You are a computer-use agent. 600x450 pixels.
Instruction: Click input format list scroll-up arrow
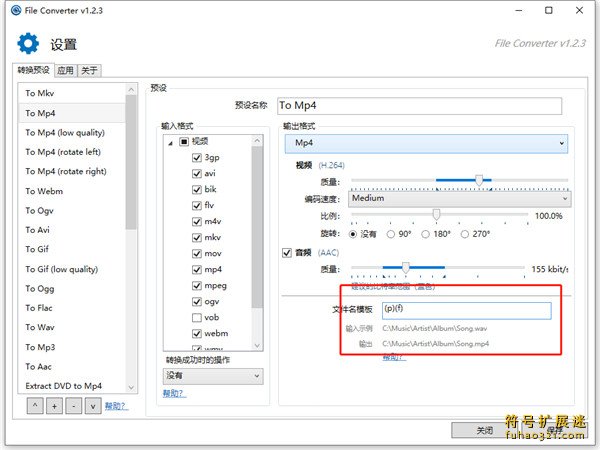point(258,141)
